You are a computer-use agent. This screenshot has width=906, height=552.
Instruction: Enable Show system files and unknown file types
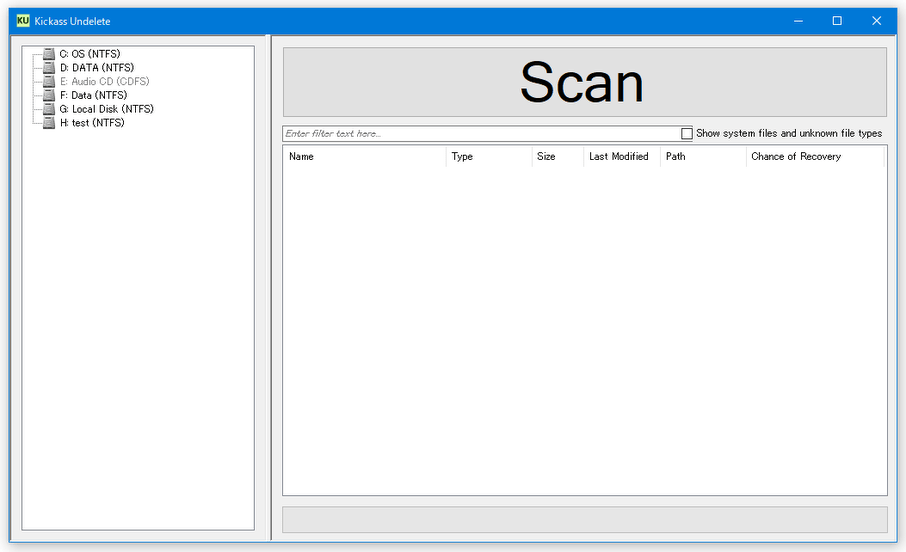[x=686, y=134]
